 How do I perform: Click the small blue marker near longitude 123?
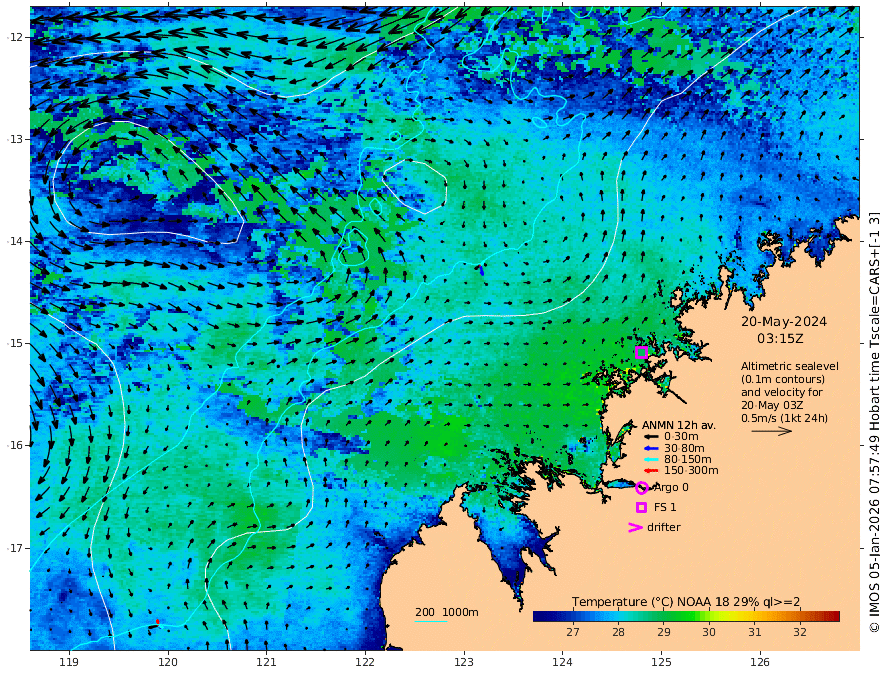click(x=482, y=270)
